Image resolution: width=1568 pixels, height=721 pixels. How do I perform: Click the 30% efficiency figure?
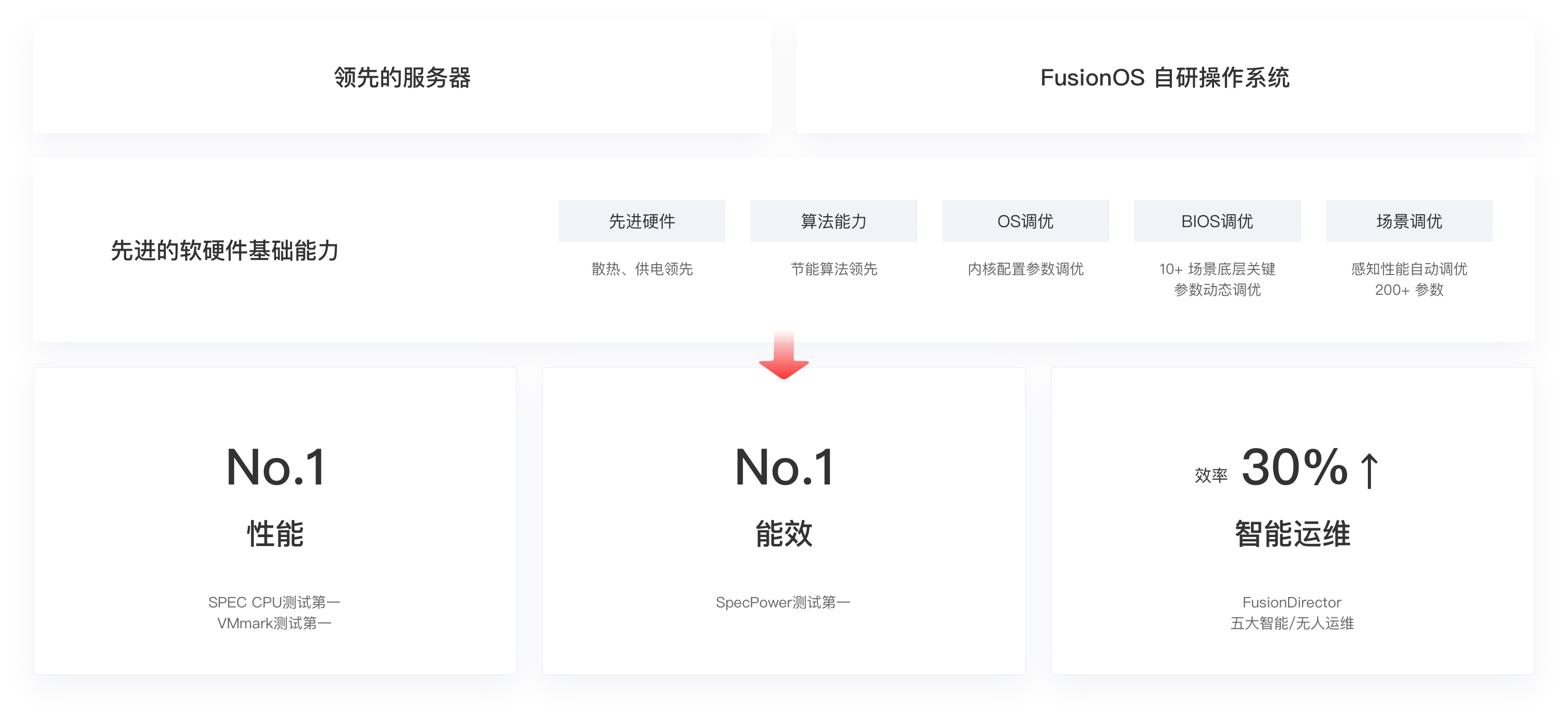1295,467
